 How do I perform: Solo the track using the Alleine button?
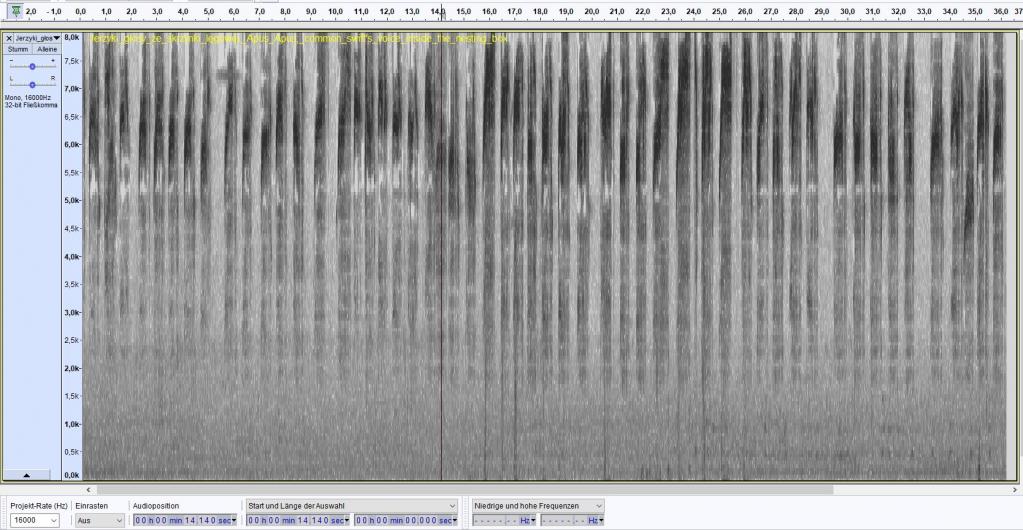46,49
